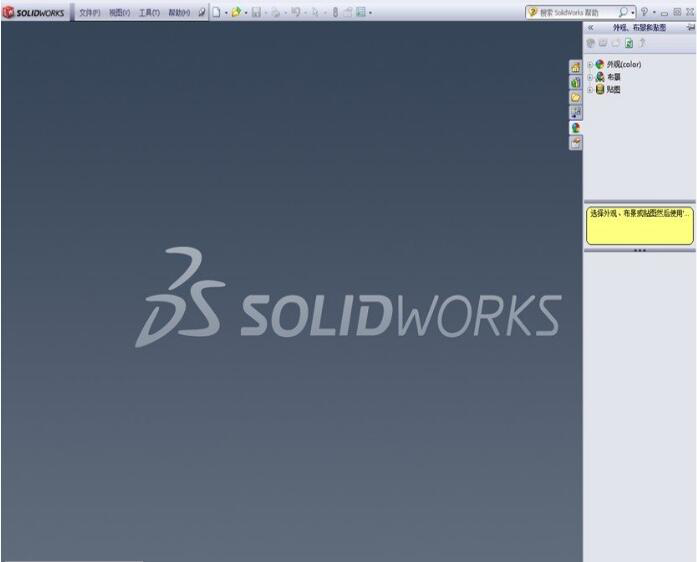697x562 pixels.
Task: Open the 文件(F) menu
Action: coord(89,13)
